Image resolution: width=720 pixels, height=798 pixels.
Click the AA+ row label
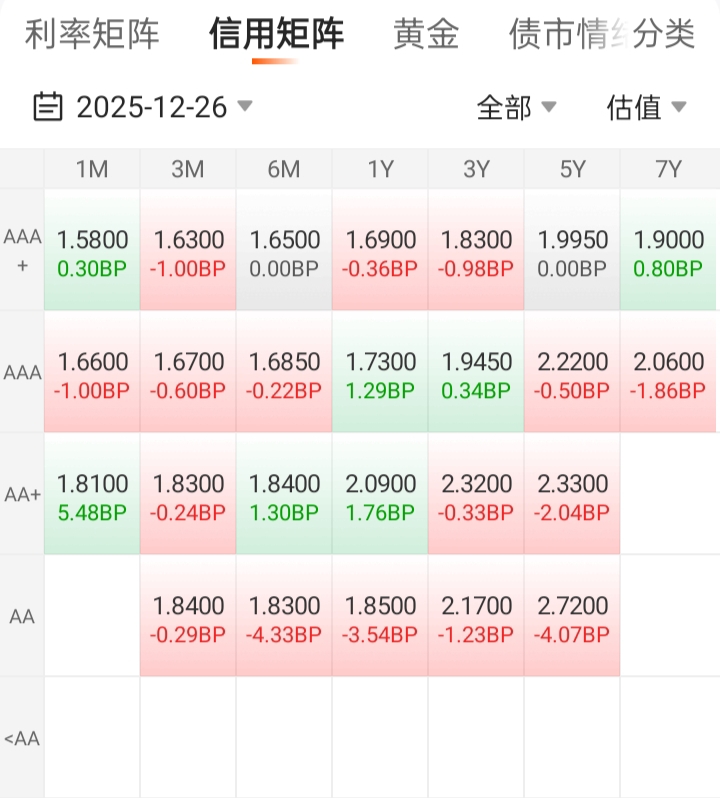coord(22,493)
